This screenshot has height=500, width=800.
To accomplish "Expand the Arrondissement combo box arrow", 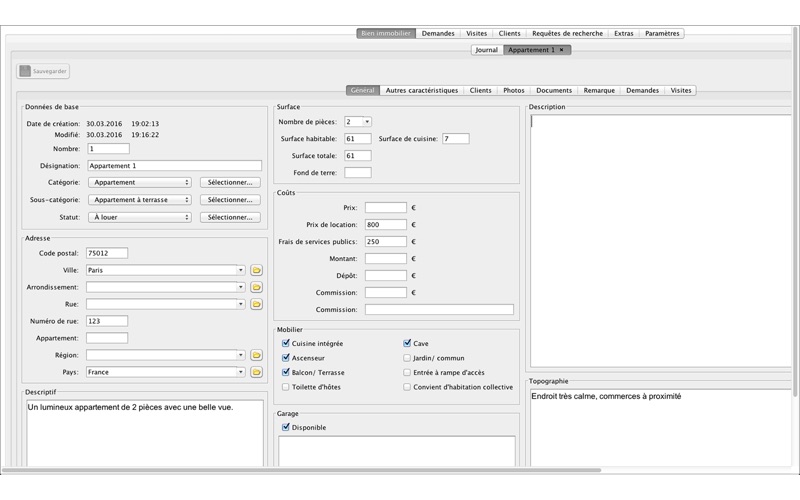I will (x=241, y=287).
